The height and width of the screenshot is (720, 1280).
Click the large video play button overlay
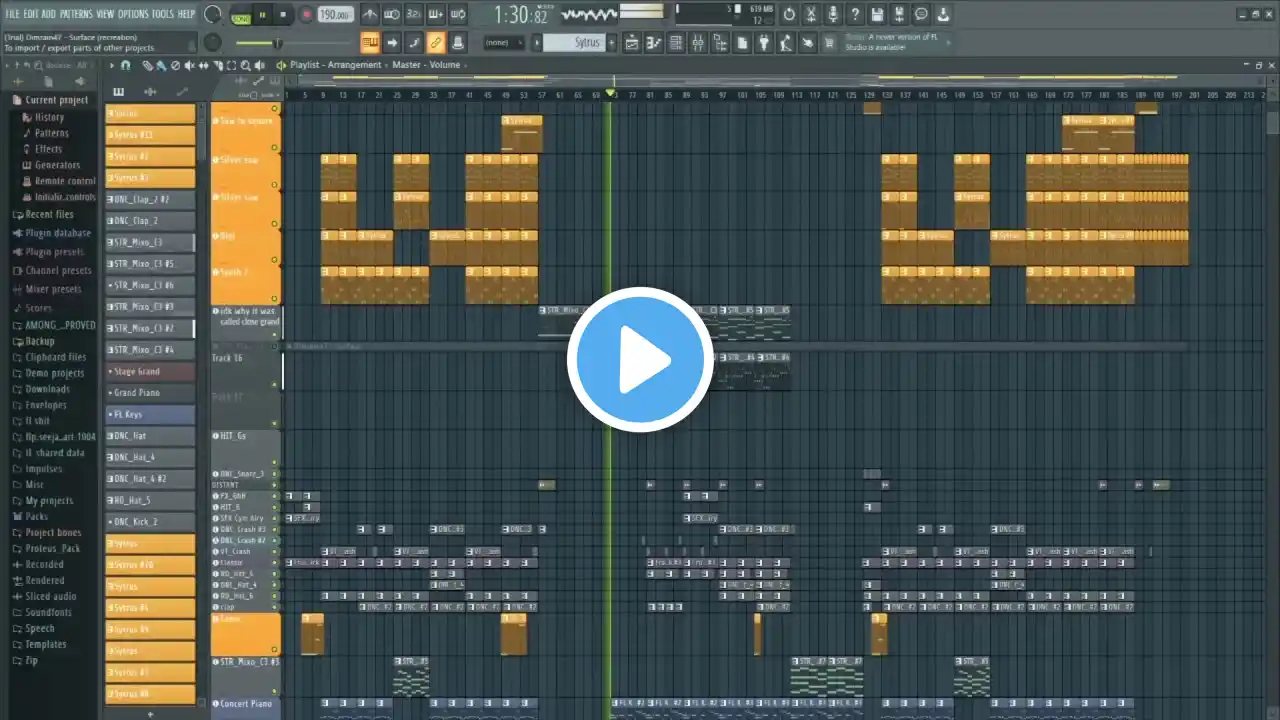click(640, 360)
